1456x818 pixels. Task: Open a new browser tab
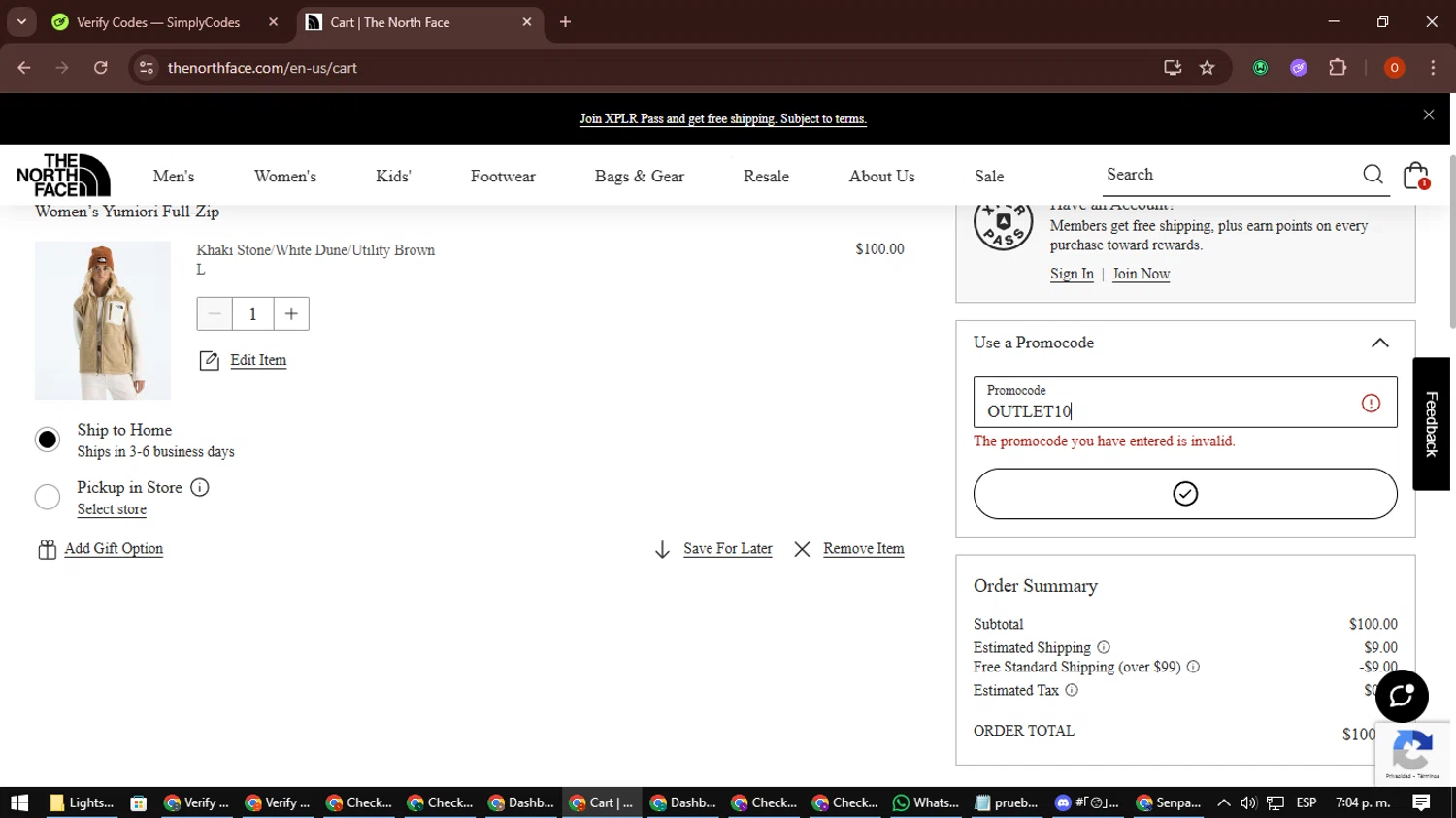pos(566,22)
